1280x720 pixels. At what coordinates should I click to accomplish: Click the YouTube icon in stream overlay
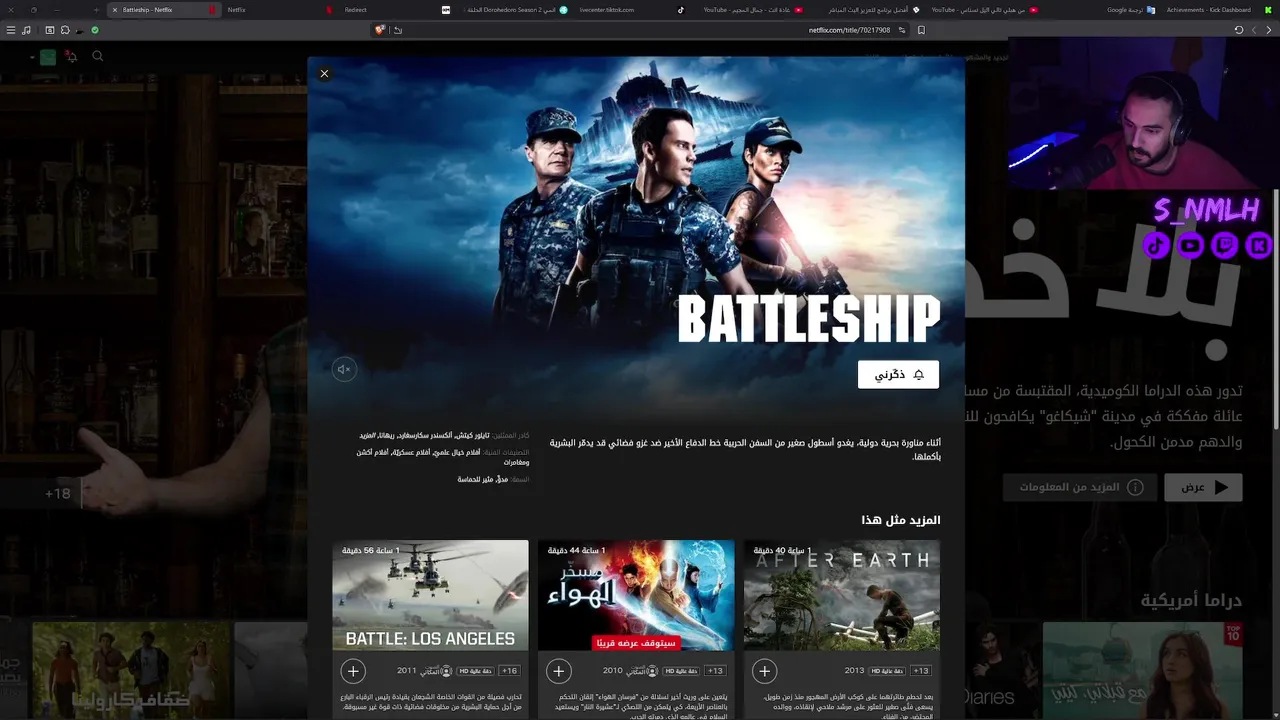(x=1191, y=244)
